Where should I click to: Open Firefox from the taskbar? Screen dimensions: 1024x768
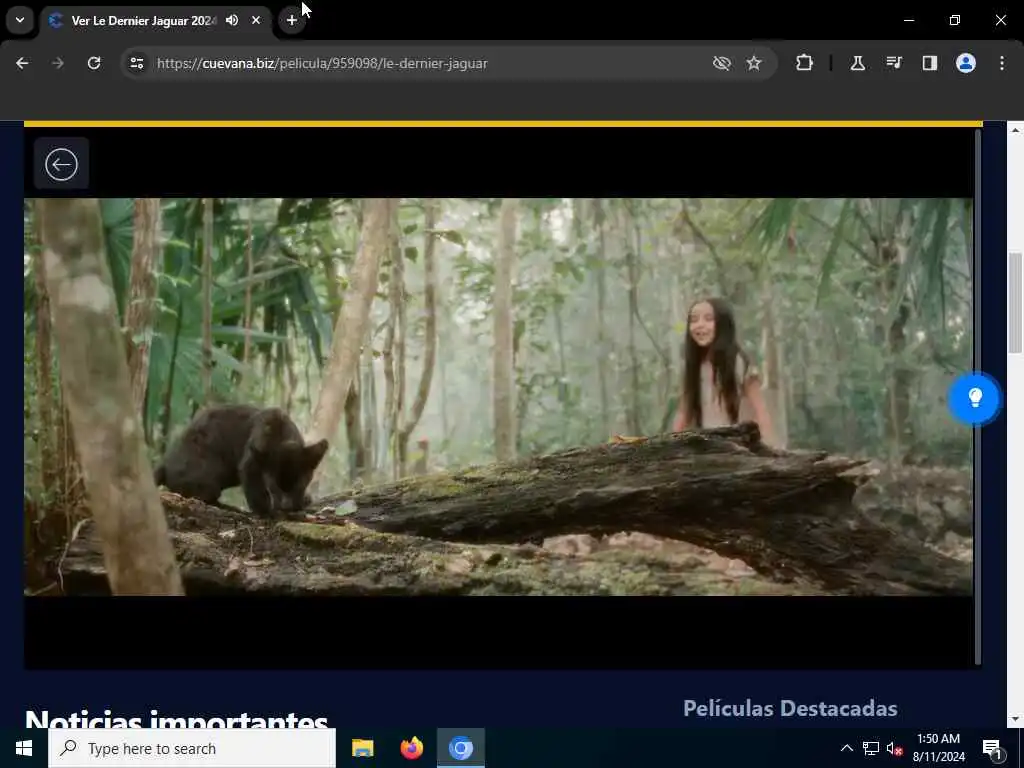tap(411, 748)
